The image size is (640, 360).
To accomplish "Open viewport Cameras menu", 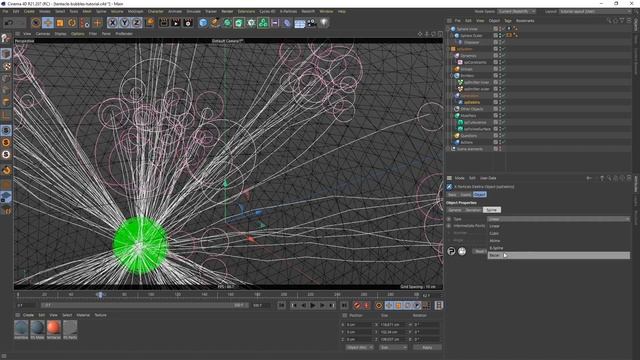I will click(43, 34).
